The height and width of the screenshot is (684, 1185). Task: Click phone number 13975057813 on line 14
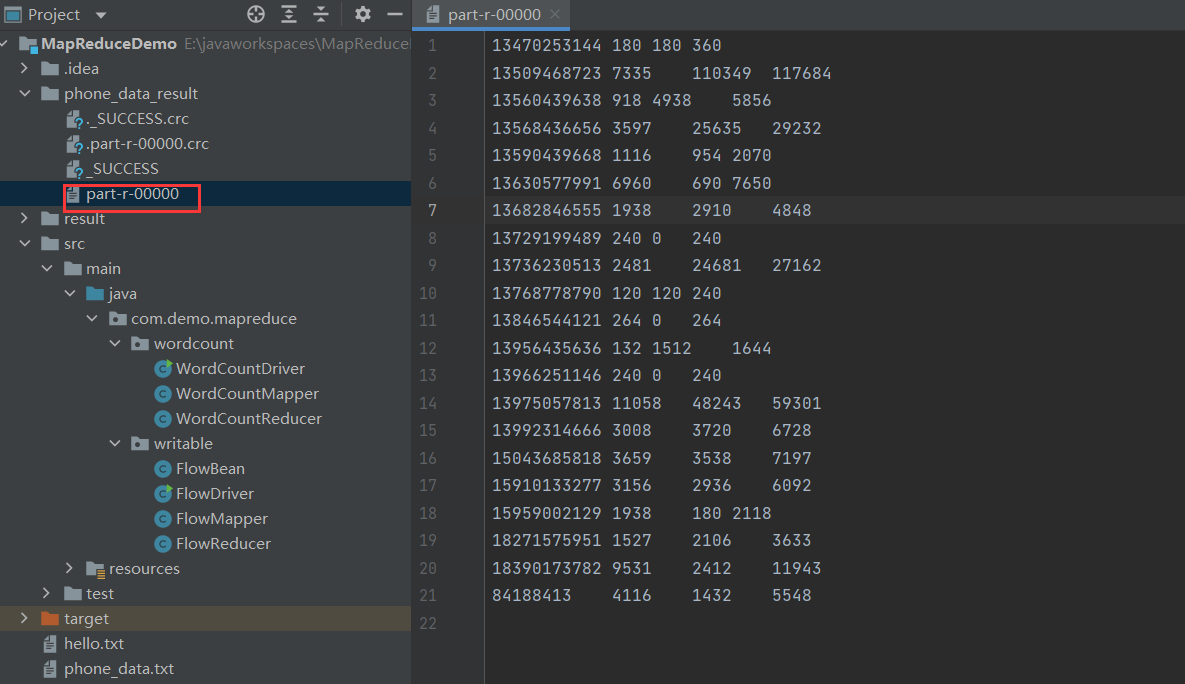pos(546,403)
